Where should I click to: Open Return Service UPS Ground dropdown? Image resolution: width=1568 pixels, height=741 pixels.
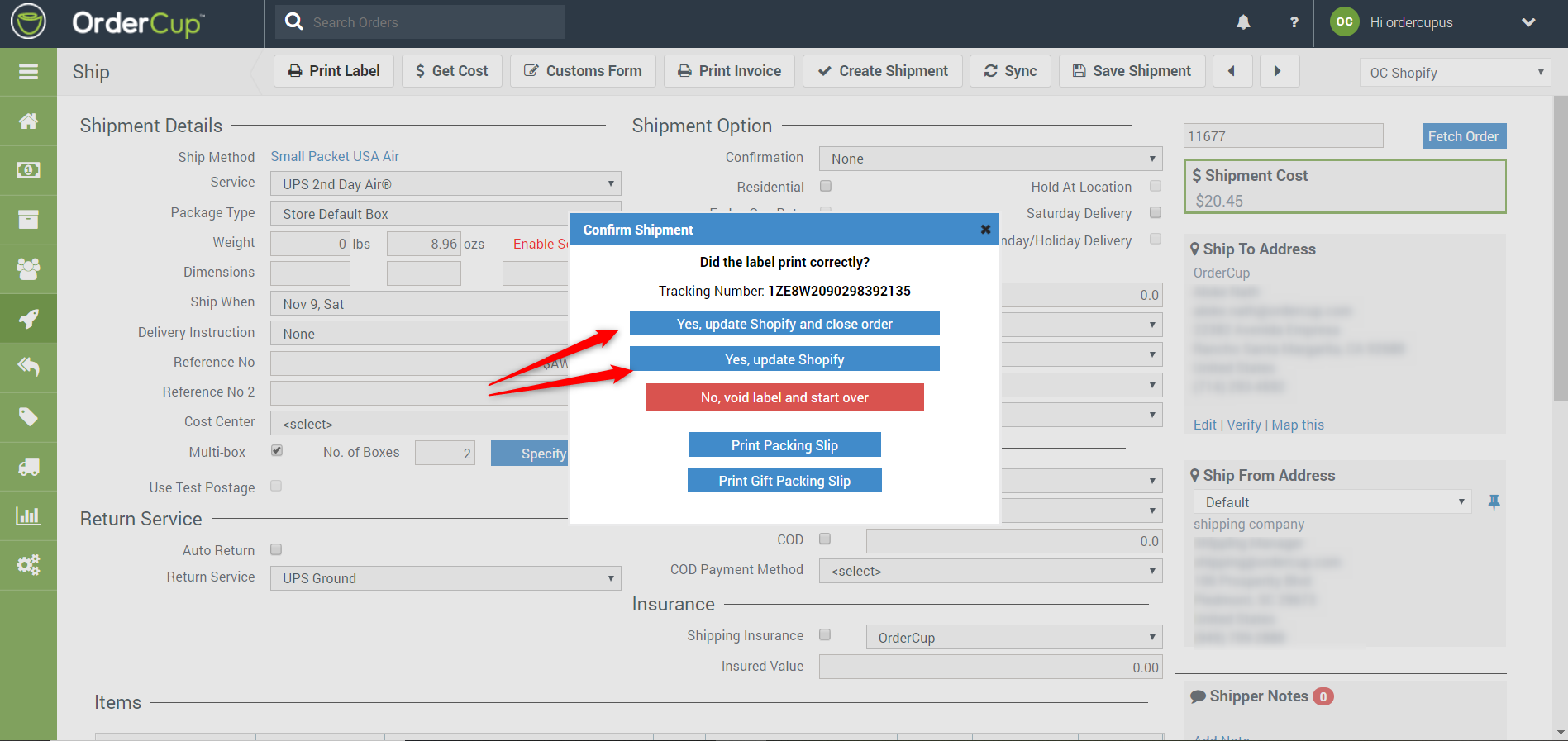click(446, 578)
